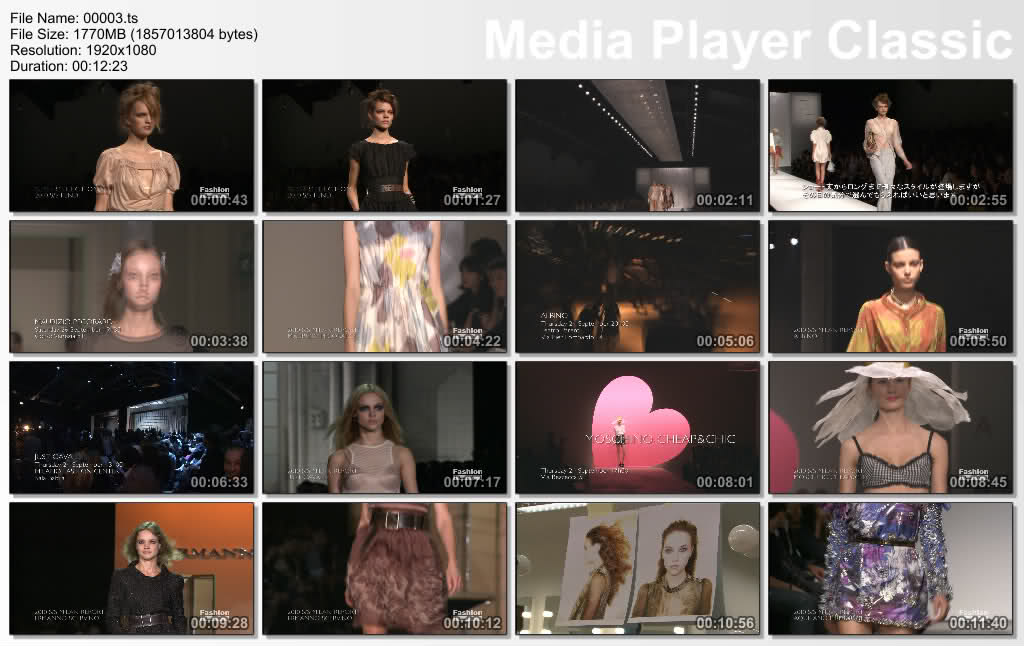The image size is (1024, 646).
Task: Click the thumbnail timestamped 00:00:43
Action: click(x=132, y=146)
